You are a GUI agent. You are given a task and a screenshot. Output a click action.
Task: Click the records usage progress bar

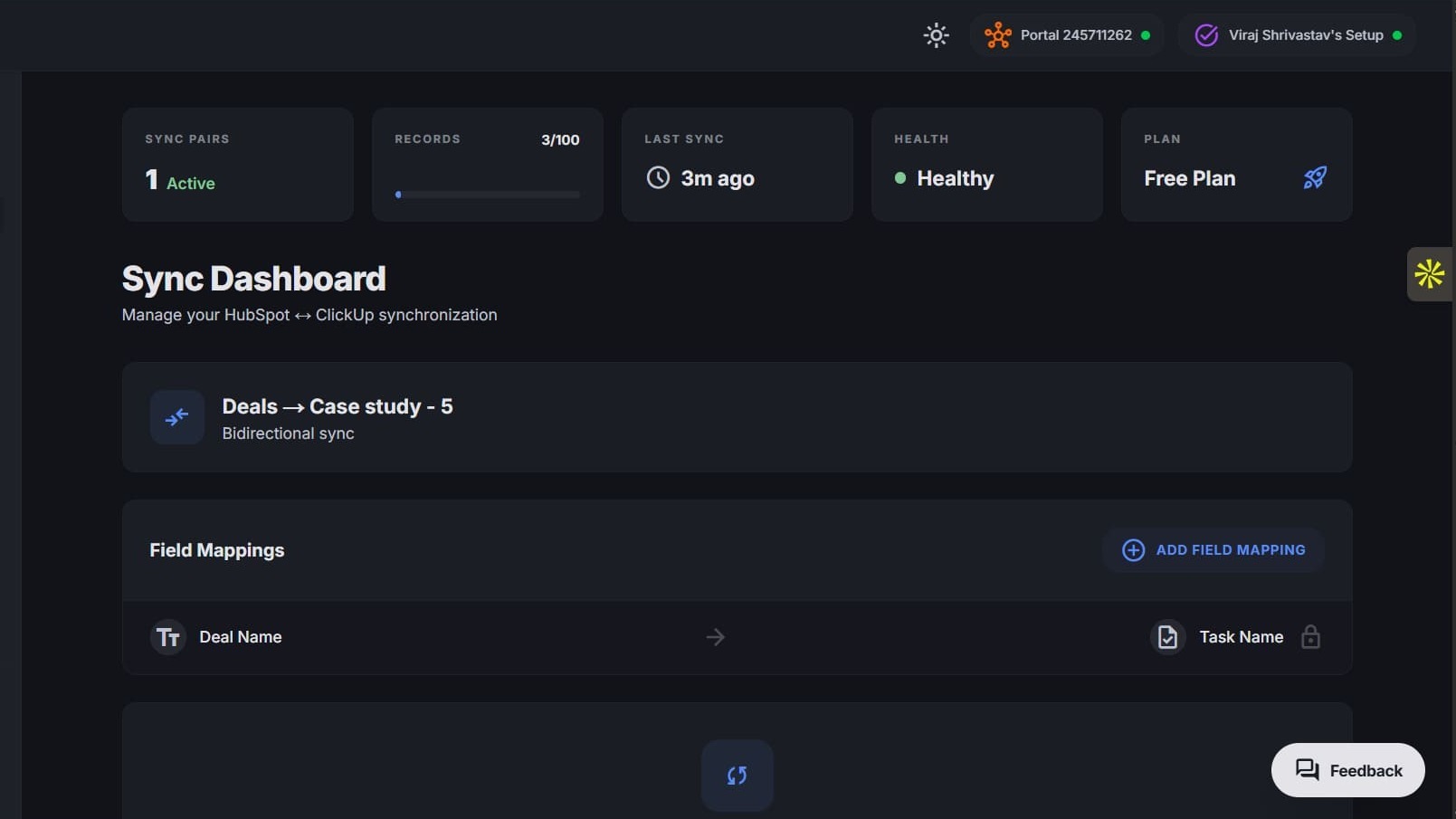(488, 195)
